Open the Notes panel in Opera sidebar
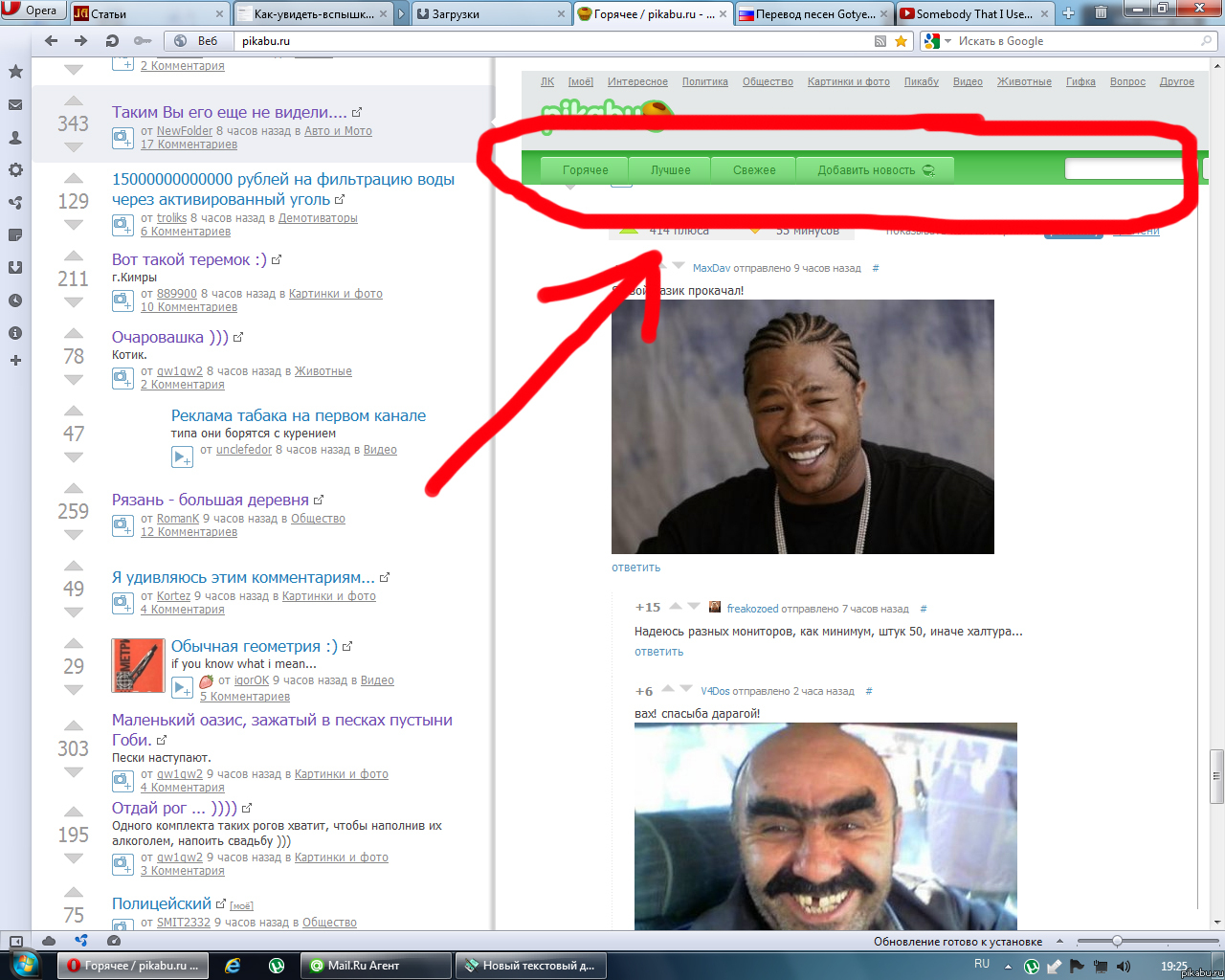Viewport: 1225px width, 980px height. point(15,234)
